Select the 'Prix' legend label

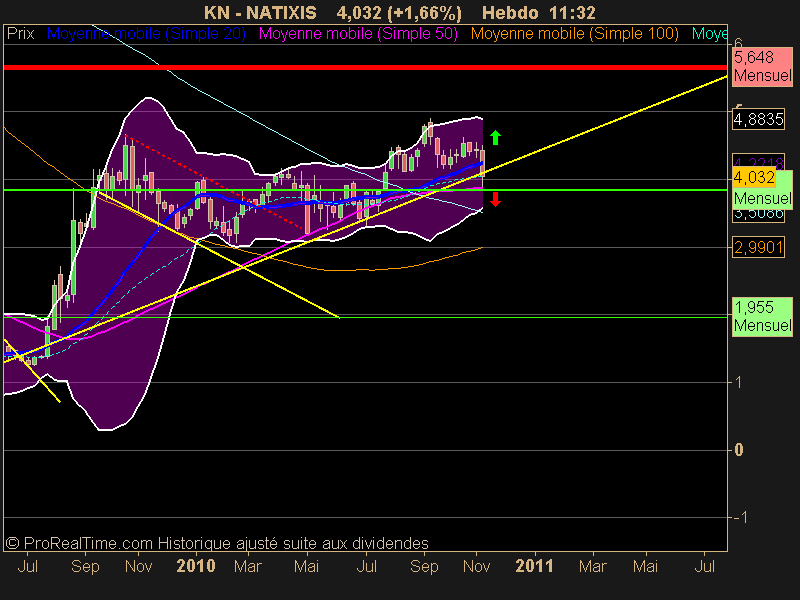tap(20, 34)
